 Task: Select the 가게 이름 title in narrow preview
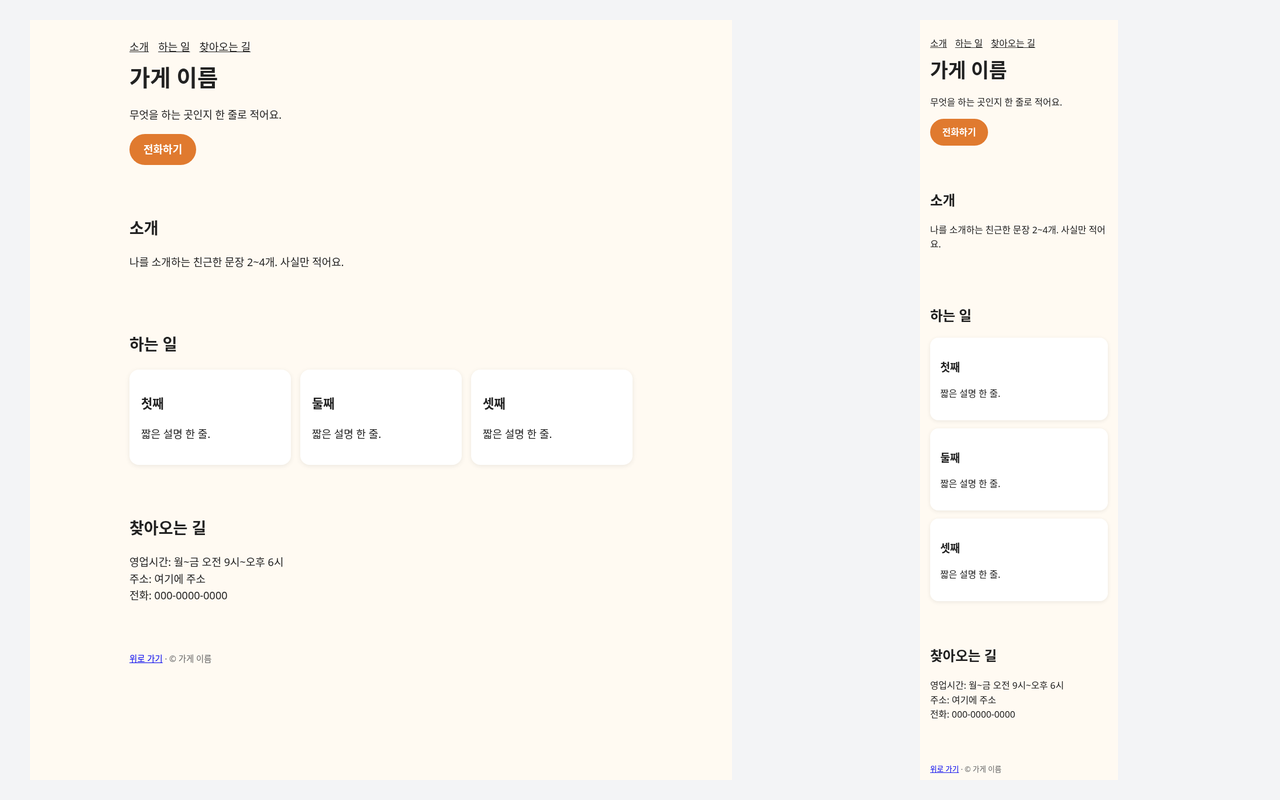point(968,70)
